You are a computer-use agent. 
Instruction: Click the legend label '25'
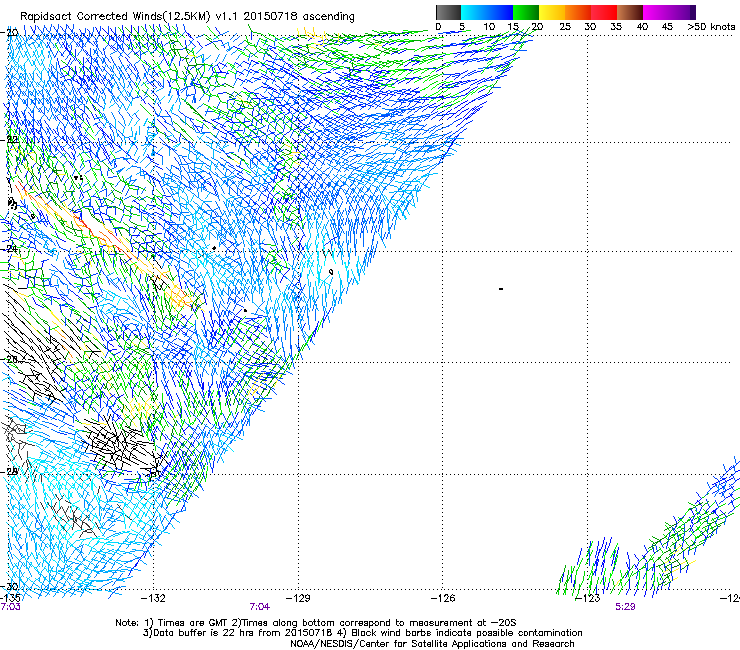(x=565, y=27)
